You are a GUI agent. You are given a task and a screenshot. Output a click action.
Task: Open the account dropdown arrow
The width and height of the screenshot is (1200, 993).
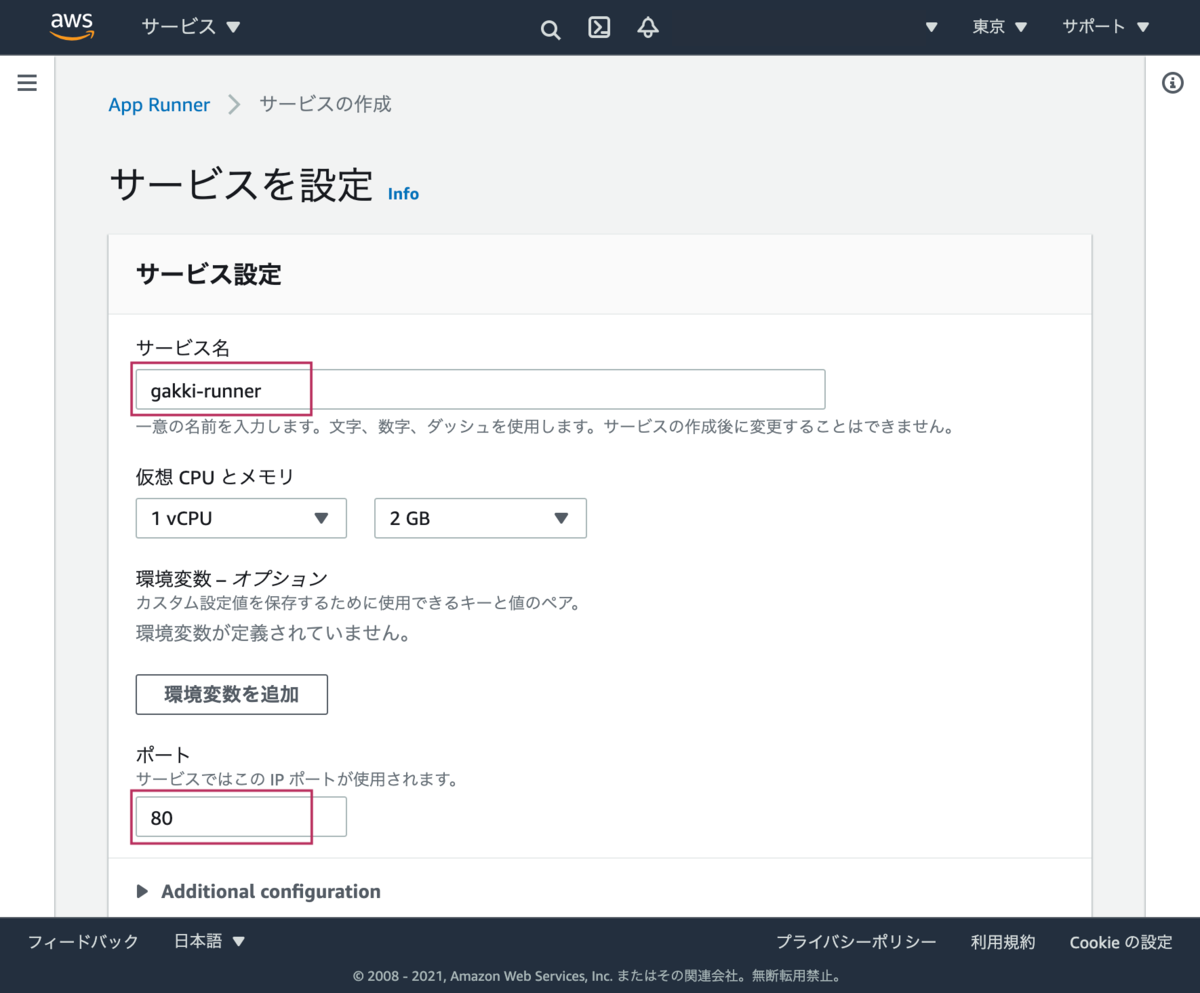coord(931,27)
